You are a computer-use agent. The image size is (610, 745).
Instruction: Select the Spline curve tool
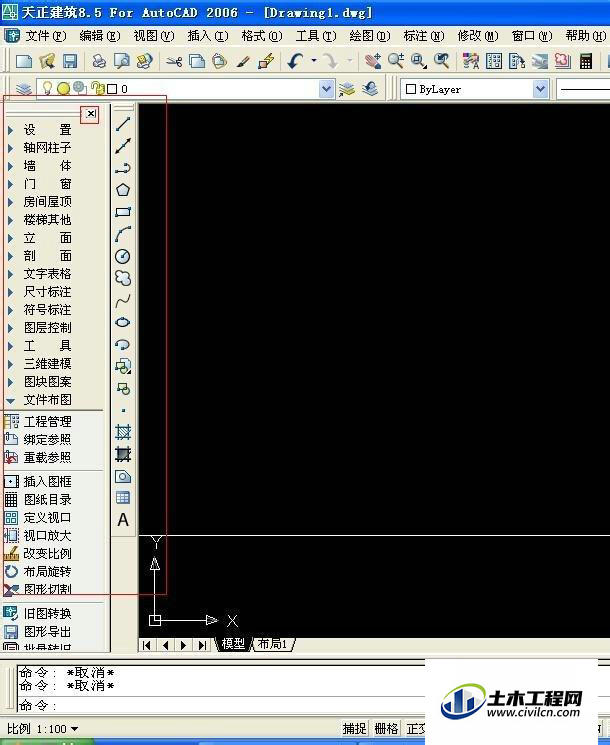[x=123, y=300]
